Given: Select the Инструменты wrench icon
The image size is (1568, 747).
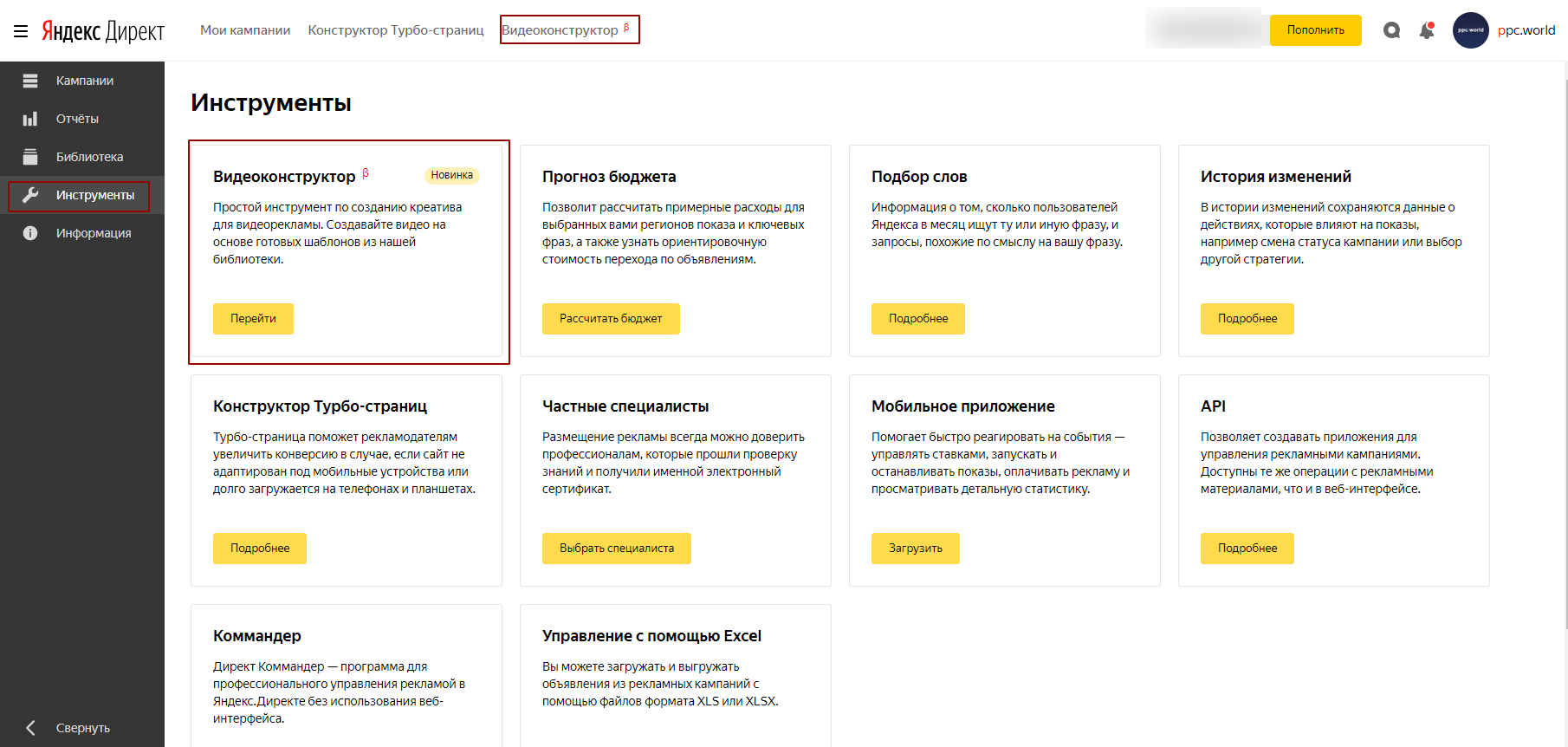Looking at the screenshot, I should coord(30,195).
